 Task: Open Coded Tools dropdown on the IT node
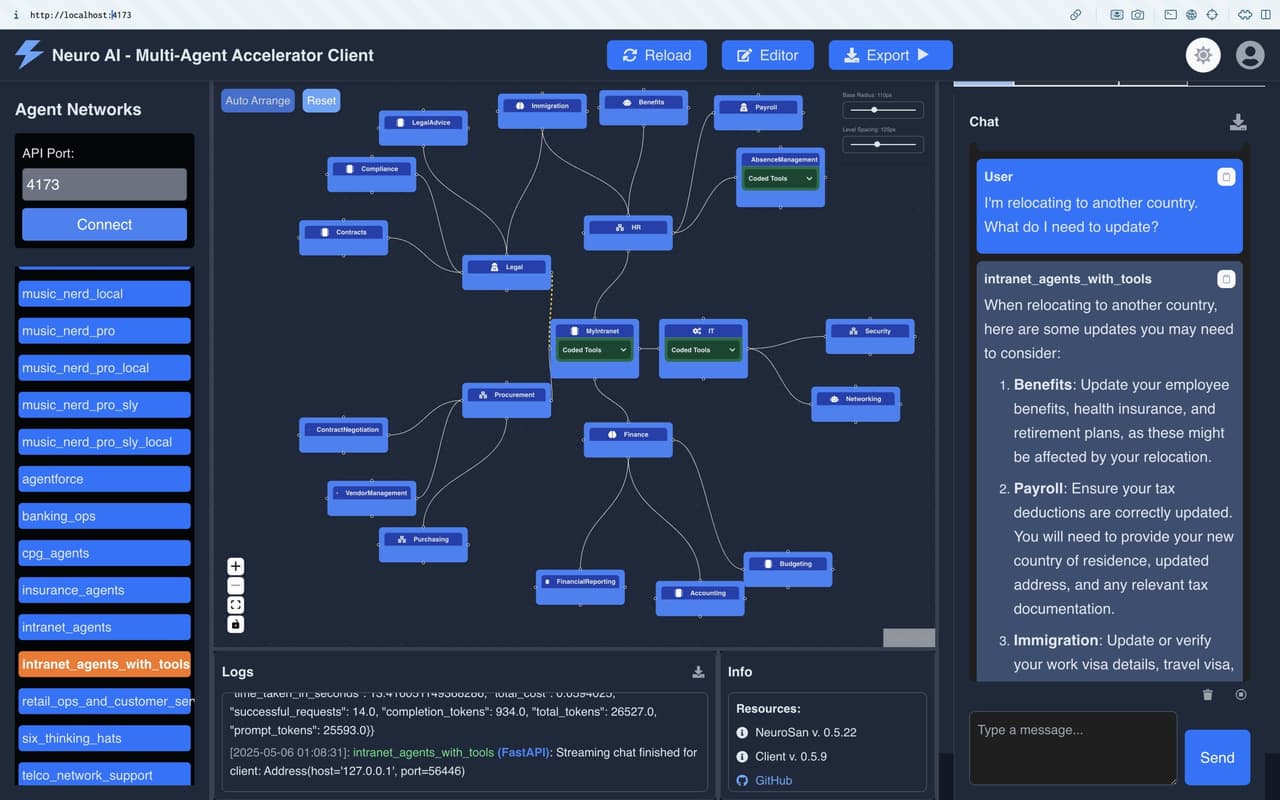(x=701, y=350)
